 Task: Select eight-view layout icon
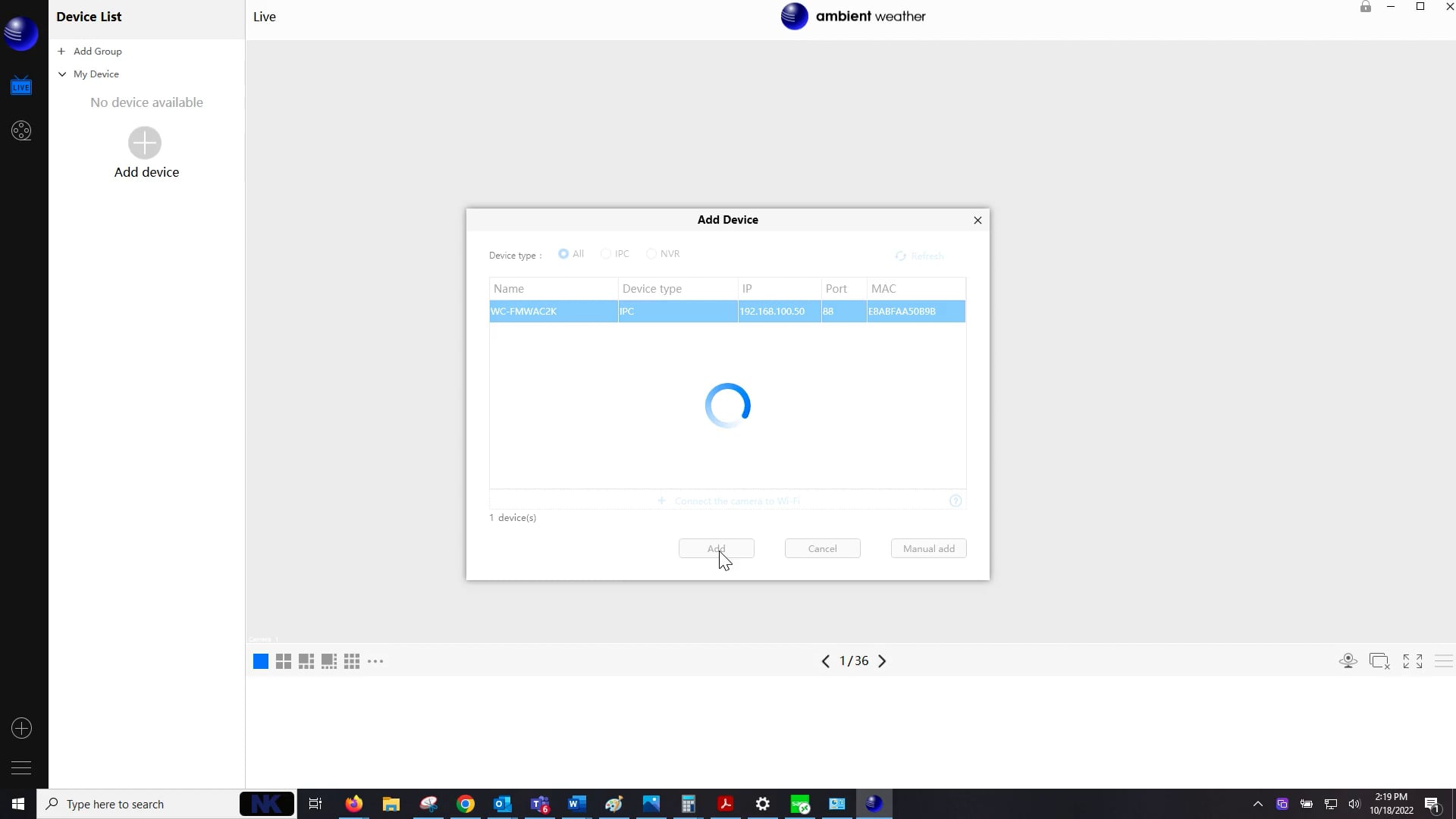(x=329, y=661)
